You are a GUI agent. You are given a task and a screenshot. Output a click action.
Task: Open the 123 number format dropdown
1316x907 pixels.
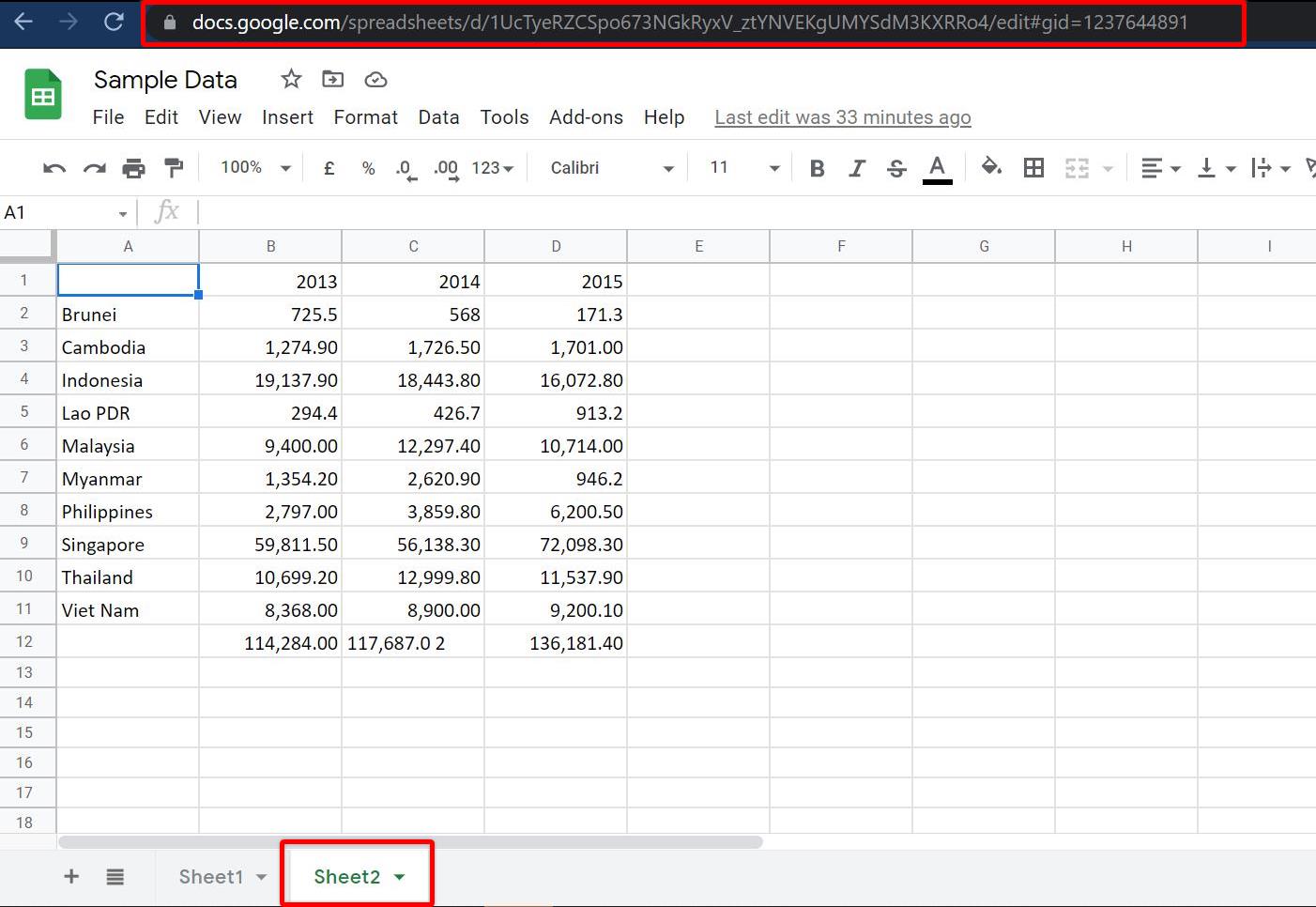click(x=492, y=167)
